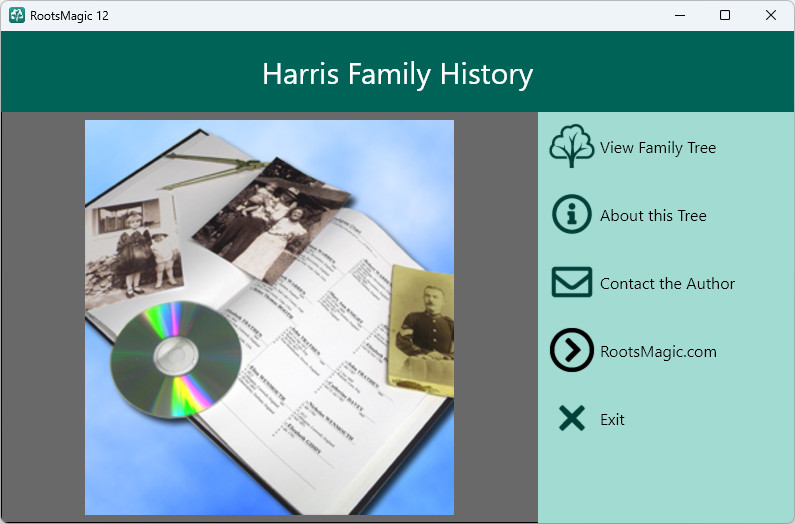Click the info circle icon
Image resolution: width=795 pixels, height=524 pixels.
[571, 214]
